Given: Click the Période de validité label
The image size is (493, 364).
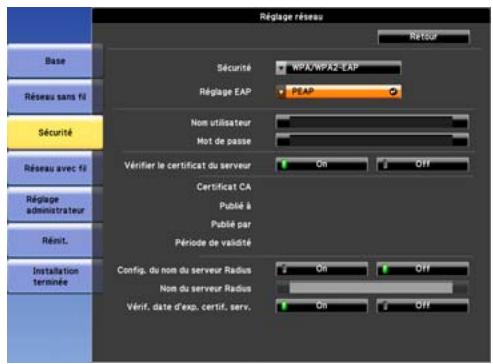Looking at the screenshot, I should [213, 243].
